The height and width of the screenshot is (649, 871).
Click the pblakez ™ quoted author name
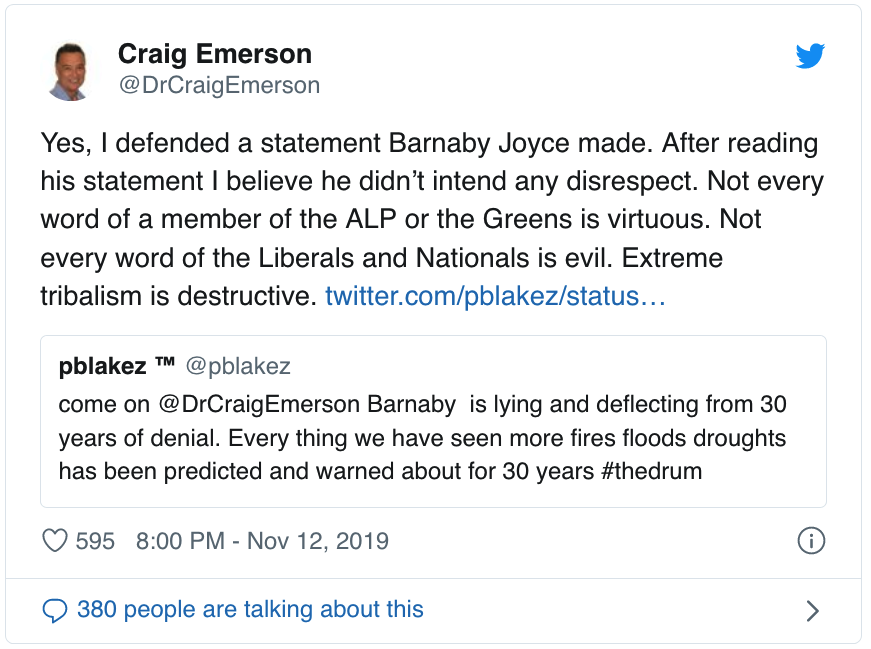click(x=117, y=367)
